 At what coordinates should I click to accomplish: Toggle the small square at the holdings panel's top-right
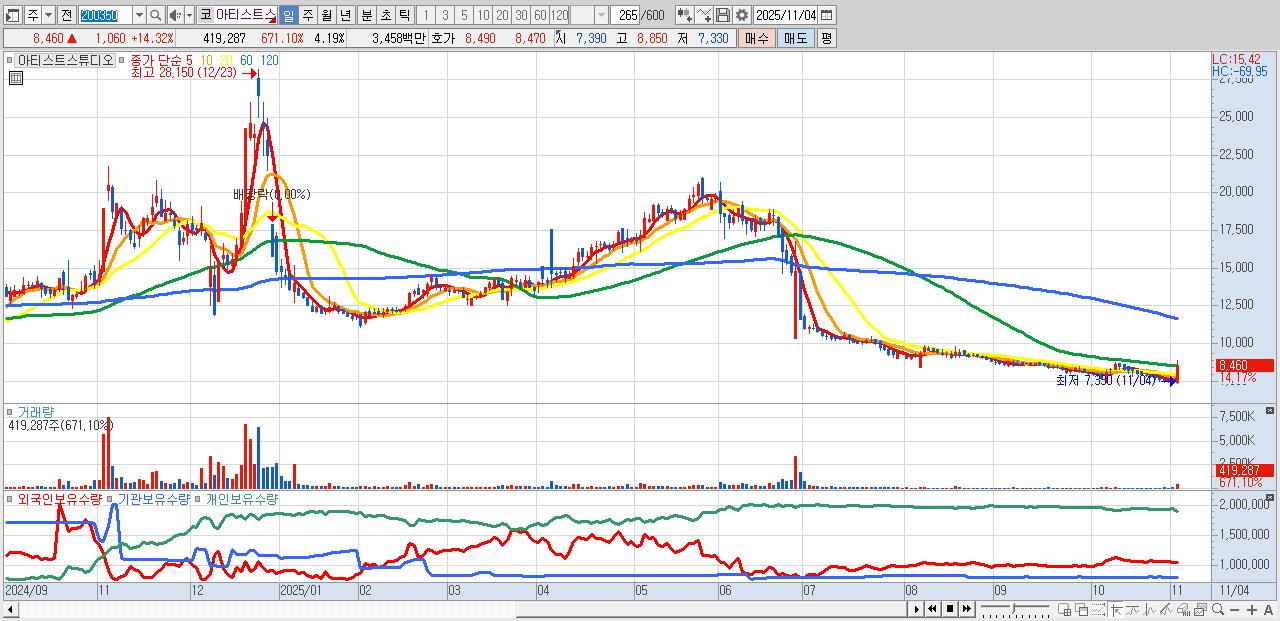1270,497
